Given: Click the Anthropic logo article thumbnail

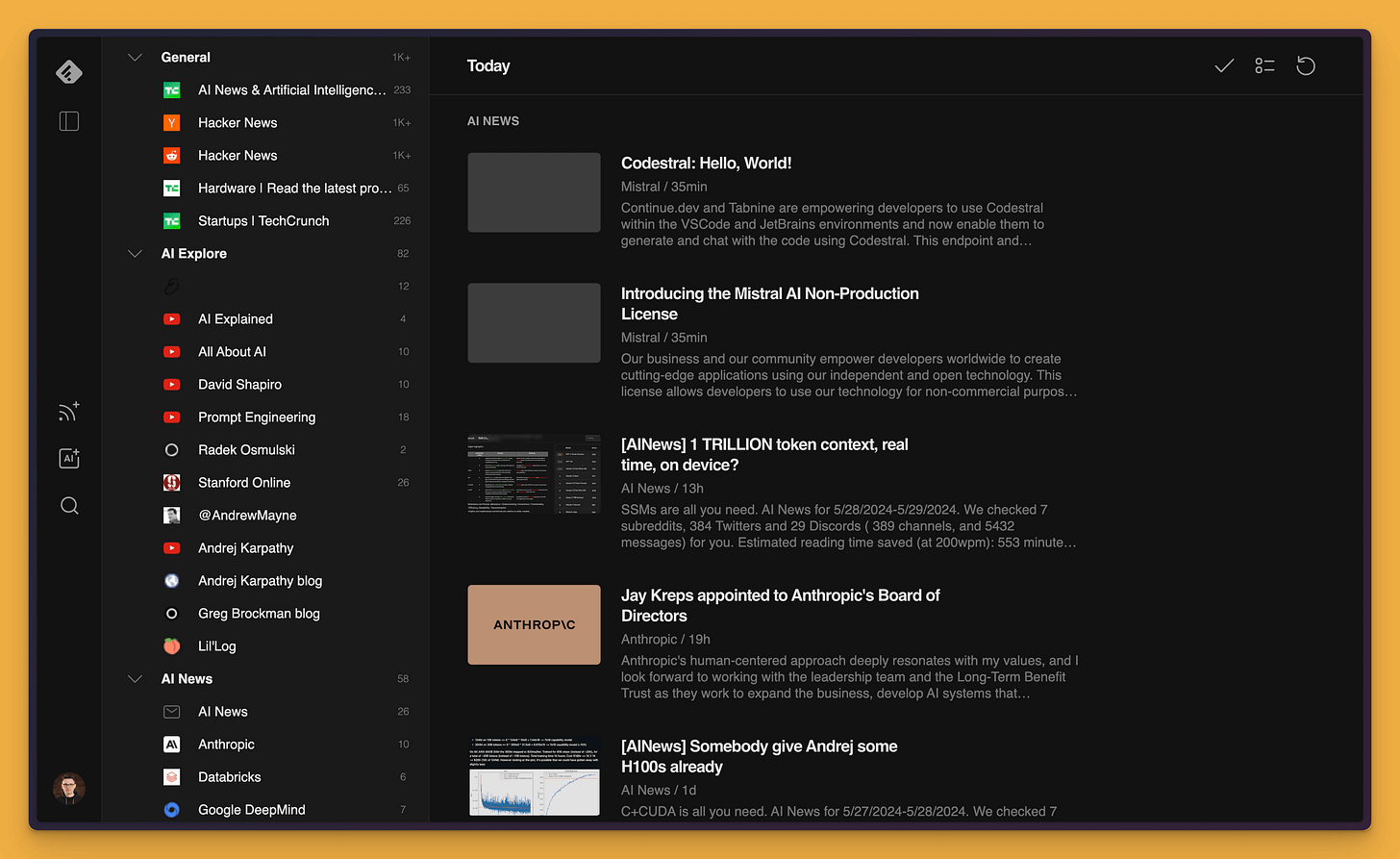Looking at the screenshot, I should coord(535,625).
